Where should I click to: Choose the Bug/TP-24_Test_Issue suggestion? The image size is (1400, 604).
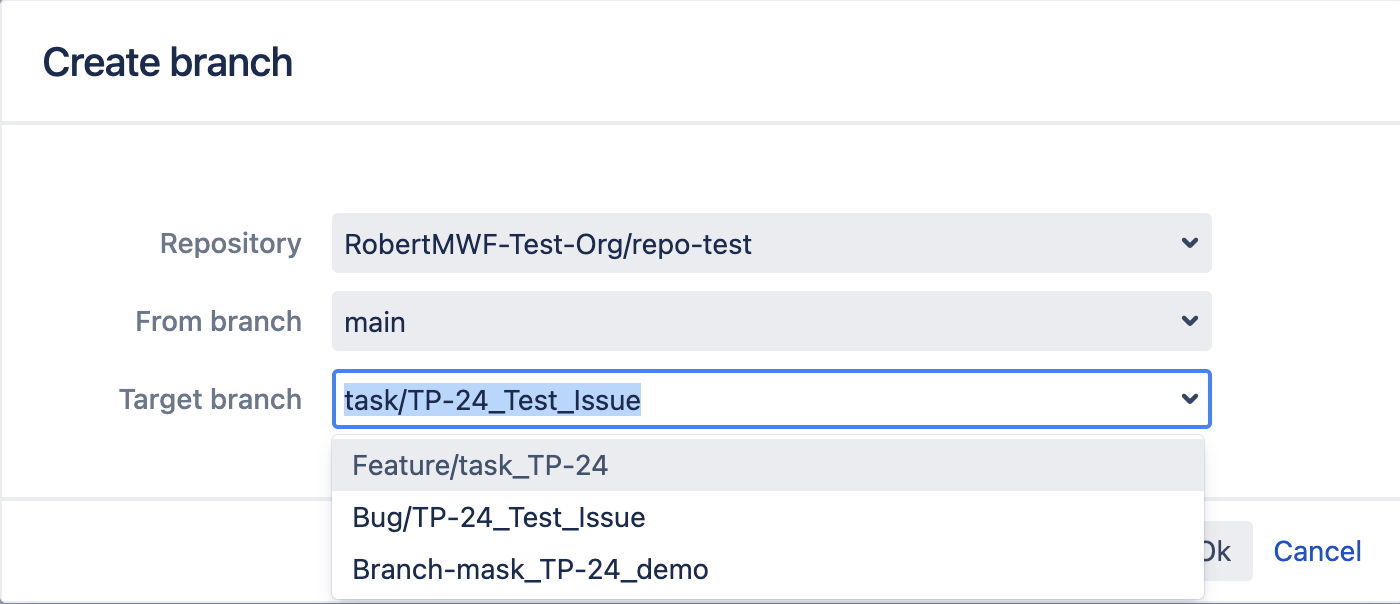click(x=498, y=518)
